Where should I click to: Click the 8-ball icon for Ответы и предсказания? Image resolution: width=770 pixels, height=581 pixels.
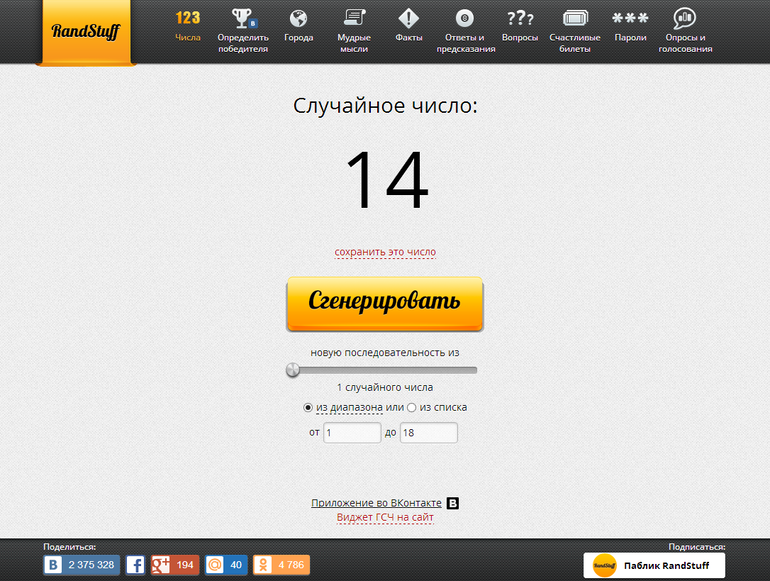pyautogui.click(x=464, y=18)
